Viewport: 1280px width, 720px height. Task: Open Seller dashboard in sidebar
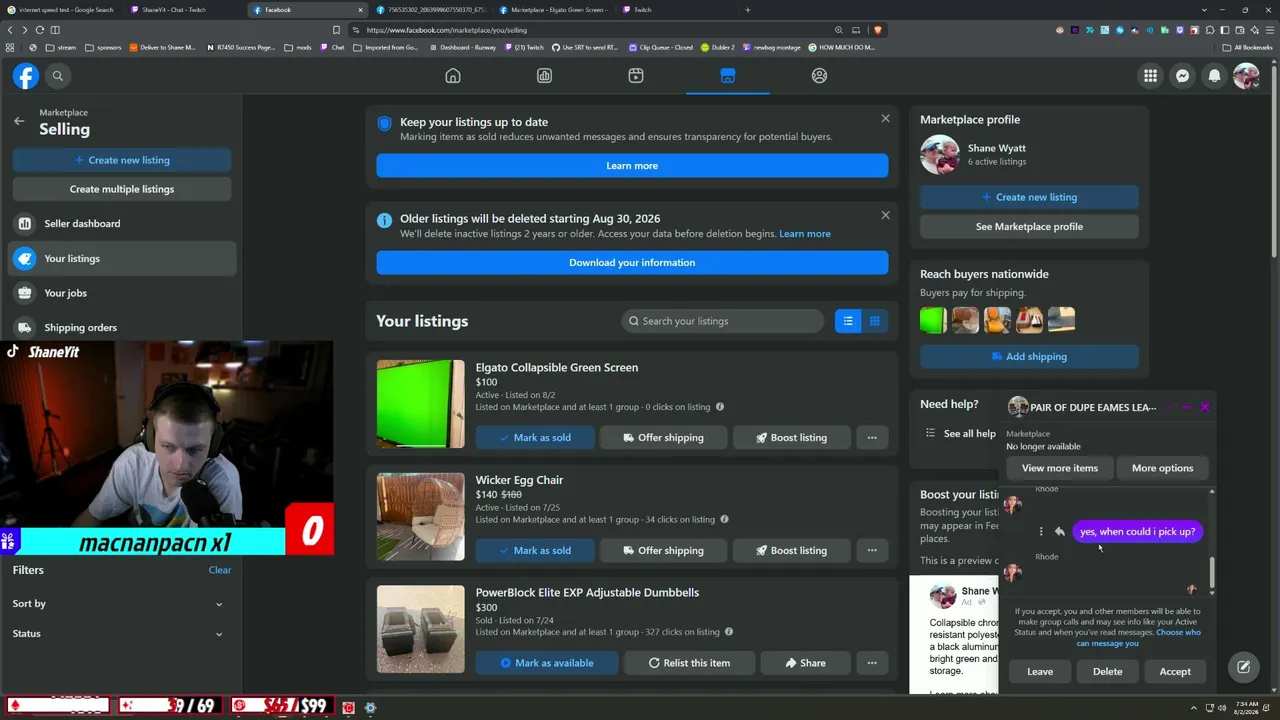[x=122, y=224]
